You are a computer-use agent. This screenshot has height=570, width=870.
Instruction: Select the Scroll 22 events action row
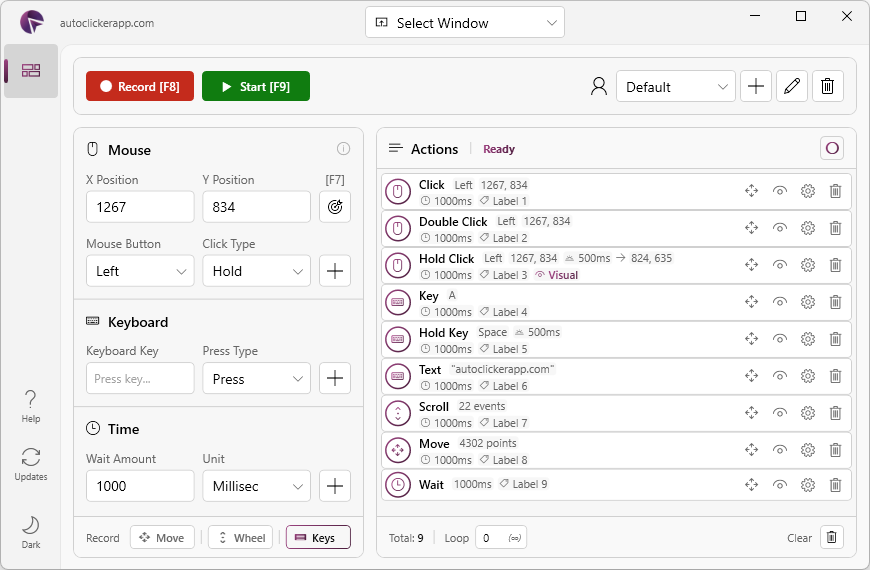click(x=616, y=413)
